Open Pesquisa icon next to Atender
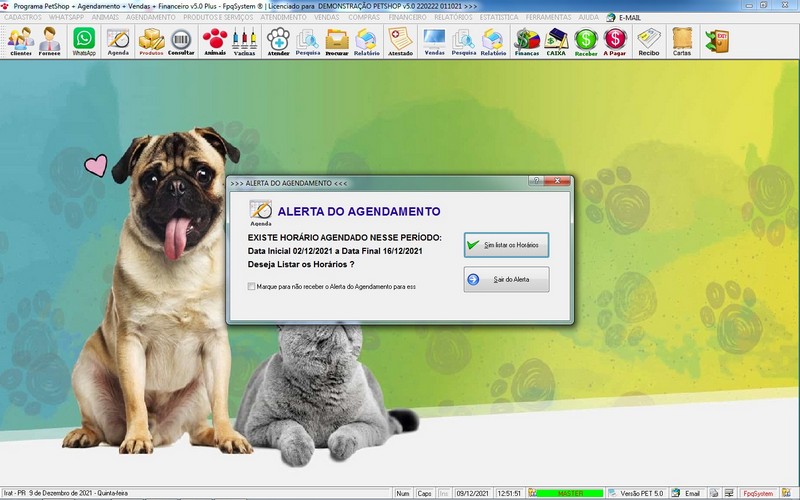This screenshot has width=800, height=500. 308,41
